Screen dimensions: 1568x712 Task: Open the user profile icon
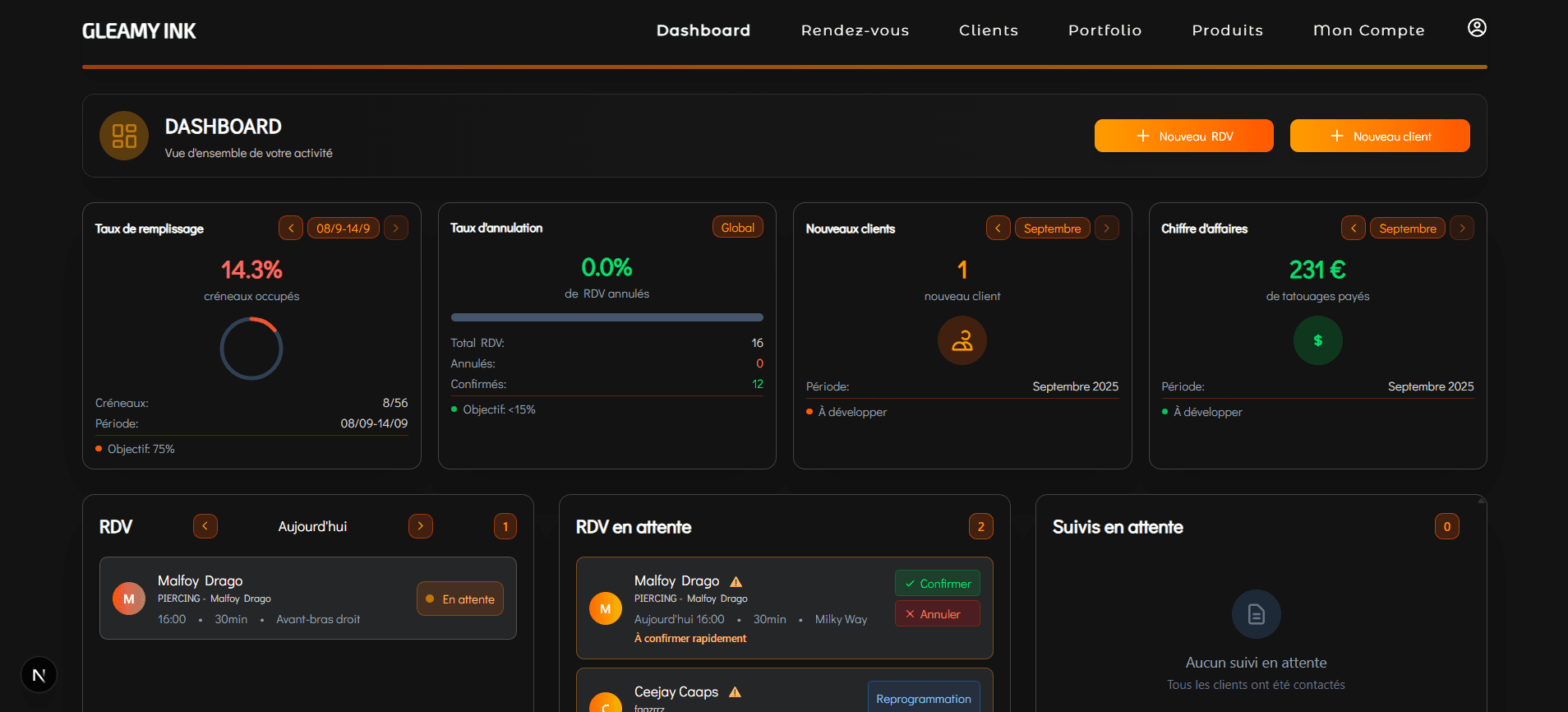pyautogui.click(x=1476, y=28)
